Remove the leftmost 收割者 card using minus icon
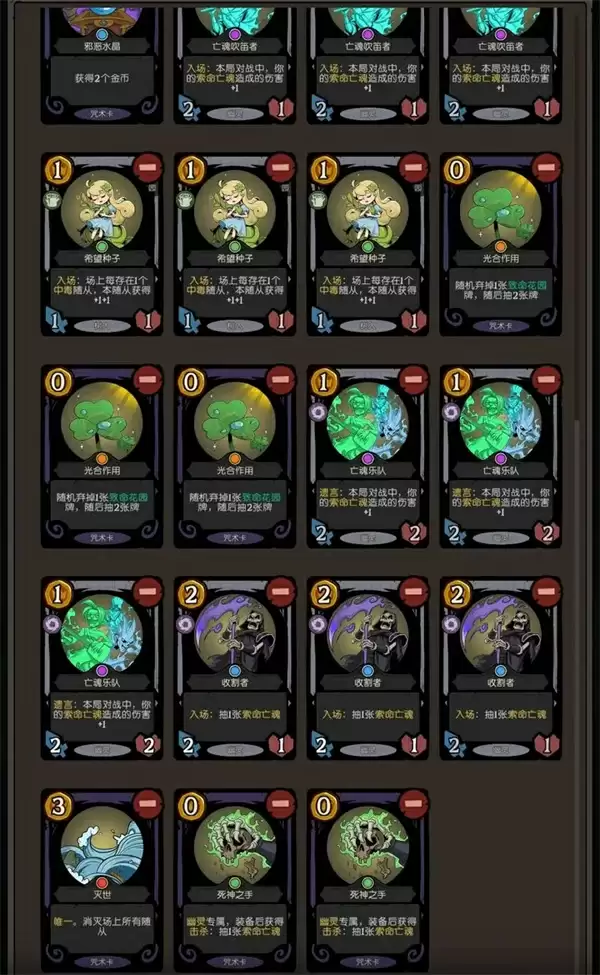The height and width of the screenshot is (975, 600). 280,591
